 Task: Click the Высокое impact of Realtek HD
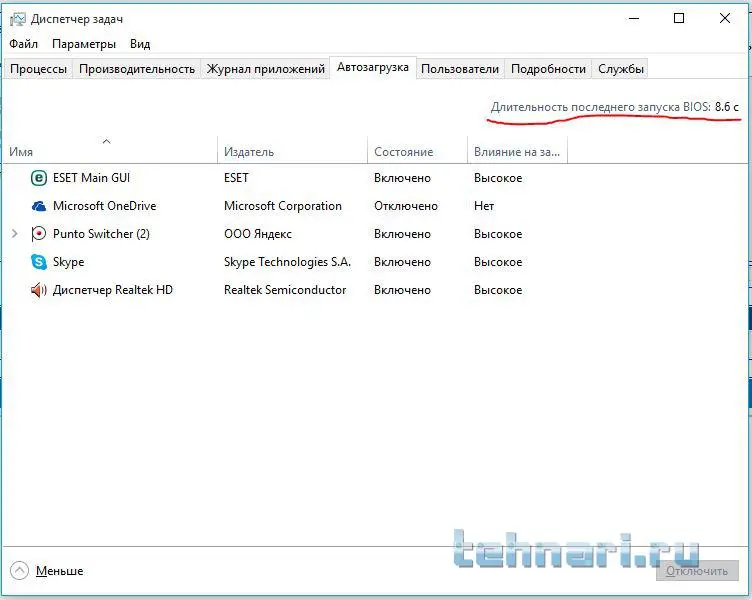[x=498, y=290]
